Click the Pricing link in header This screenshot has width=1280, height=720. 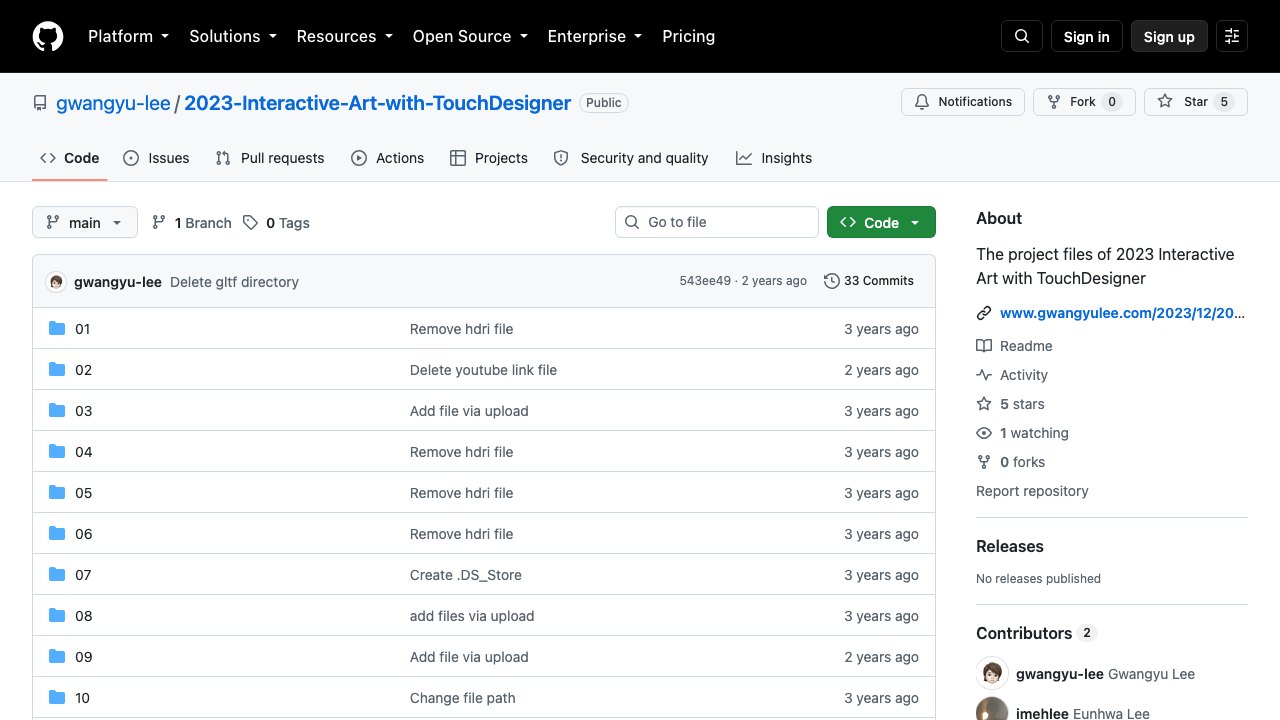[x=689, y=37]
